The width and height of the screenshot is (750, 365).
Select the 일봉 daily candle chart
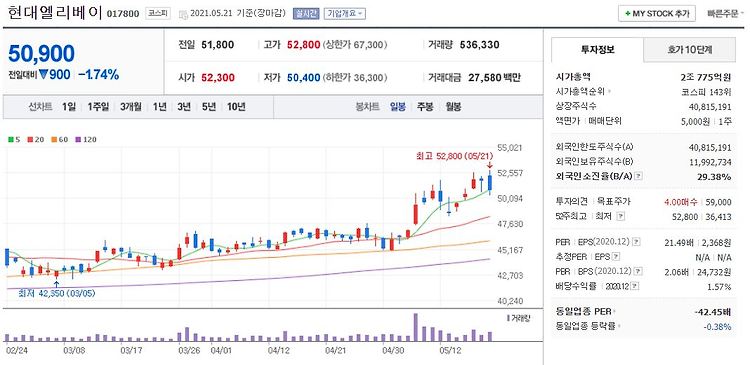click(397, 107)
